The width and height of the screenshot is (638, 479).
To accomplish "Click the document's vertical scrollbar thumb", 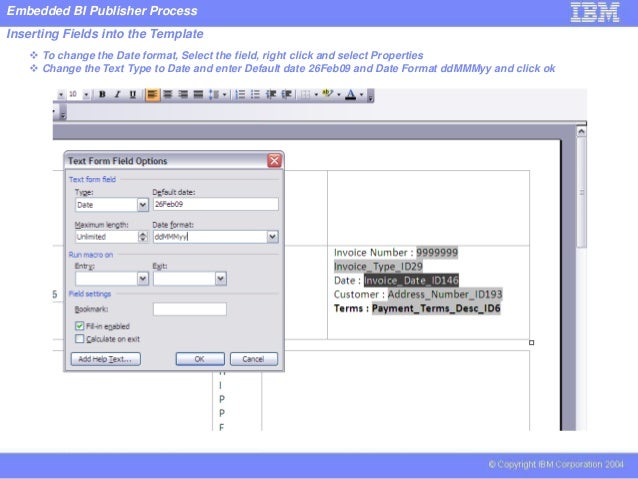I will [x=582, y=192].
